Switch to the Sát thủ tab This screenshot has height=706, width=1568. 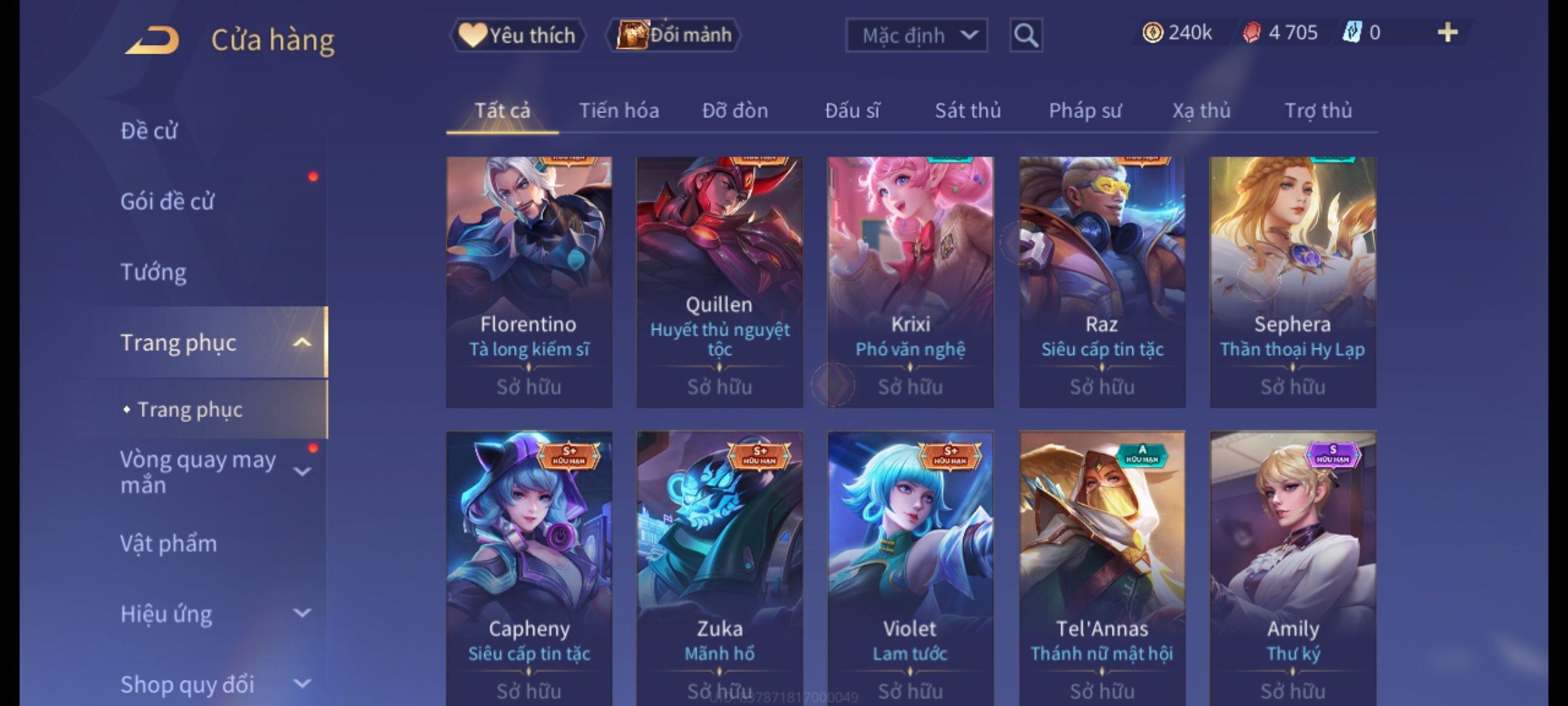pyautogui.click(x=968, y=110)
